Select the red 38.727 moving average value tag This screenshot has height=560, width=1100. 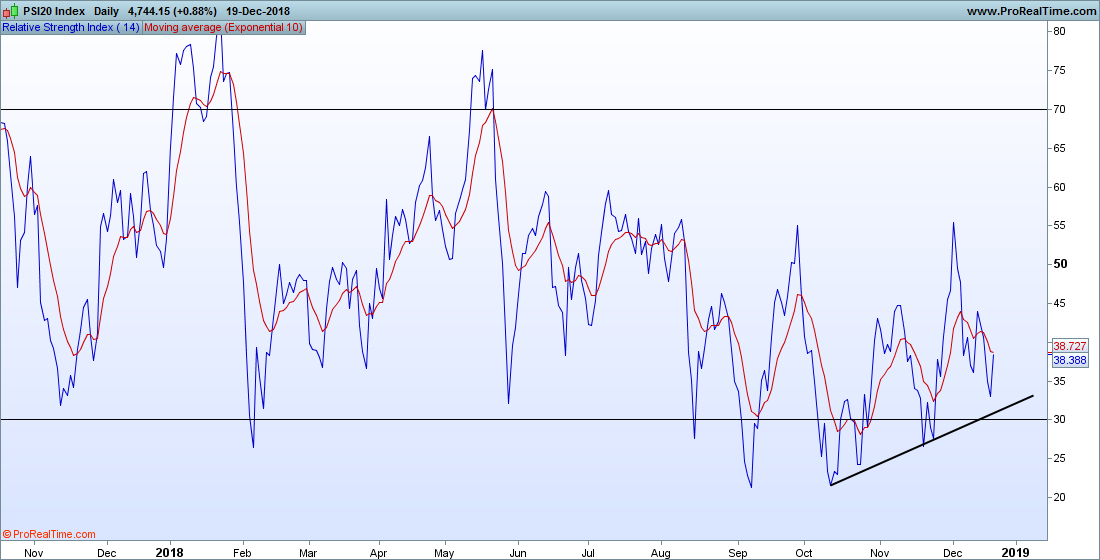(x=1070, y=346)
